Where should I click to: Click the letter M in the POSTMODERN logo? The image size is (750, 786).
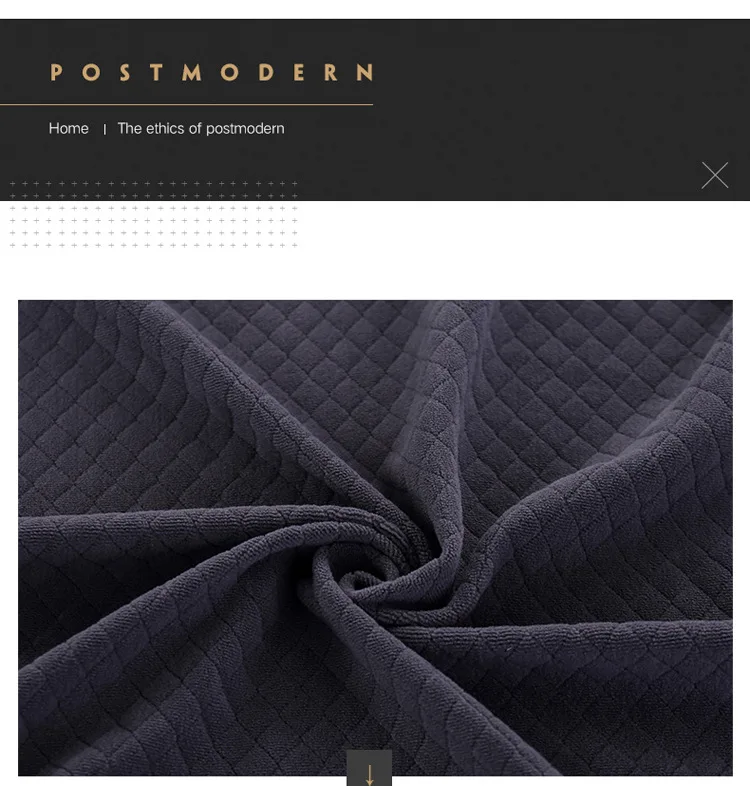(192, 72)
